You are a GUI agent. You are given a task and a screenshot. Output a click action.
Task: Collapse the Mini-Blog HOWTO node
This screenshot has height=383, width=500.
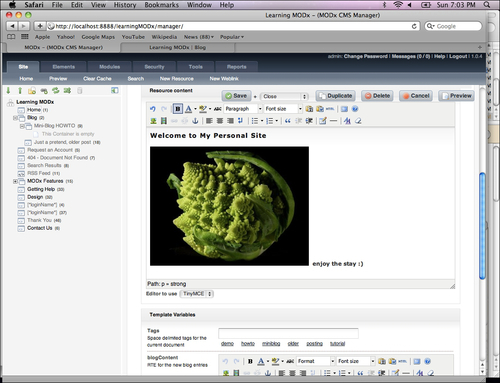tap(22, 126)
